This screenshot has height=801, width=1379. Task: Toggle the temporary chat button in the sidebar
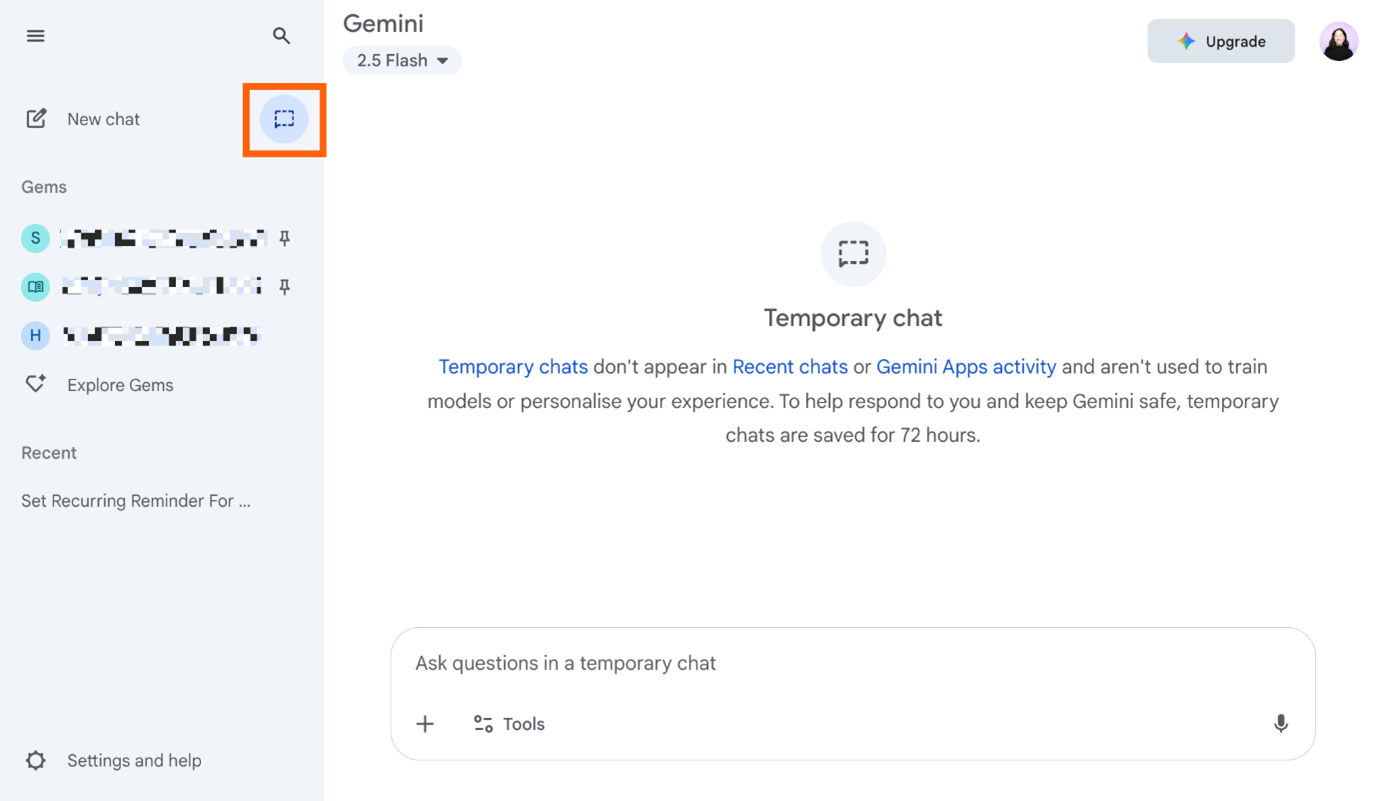[x=284, y=119]
